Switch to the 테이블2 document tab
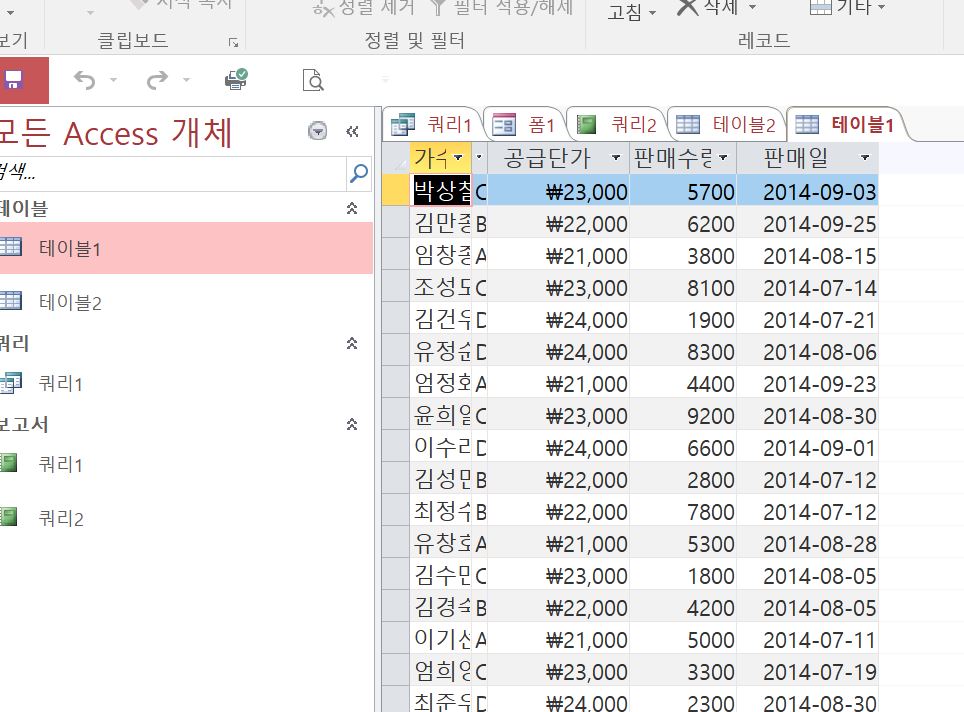This screenshot has width=964, height=712. click(x=727, y=125)
